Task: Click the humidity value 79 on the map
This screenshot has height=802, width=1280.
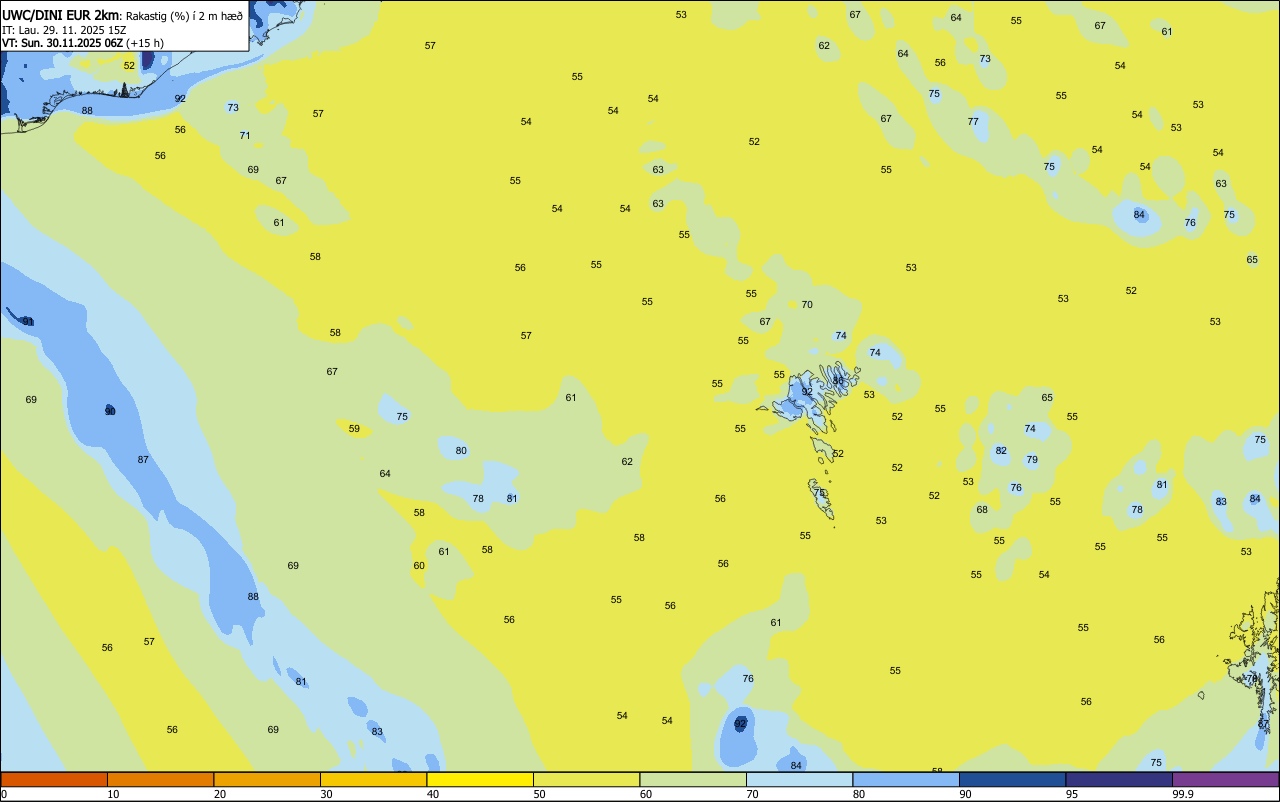Action: click(1032, 460)
